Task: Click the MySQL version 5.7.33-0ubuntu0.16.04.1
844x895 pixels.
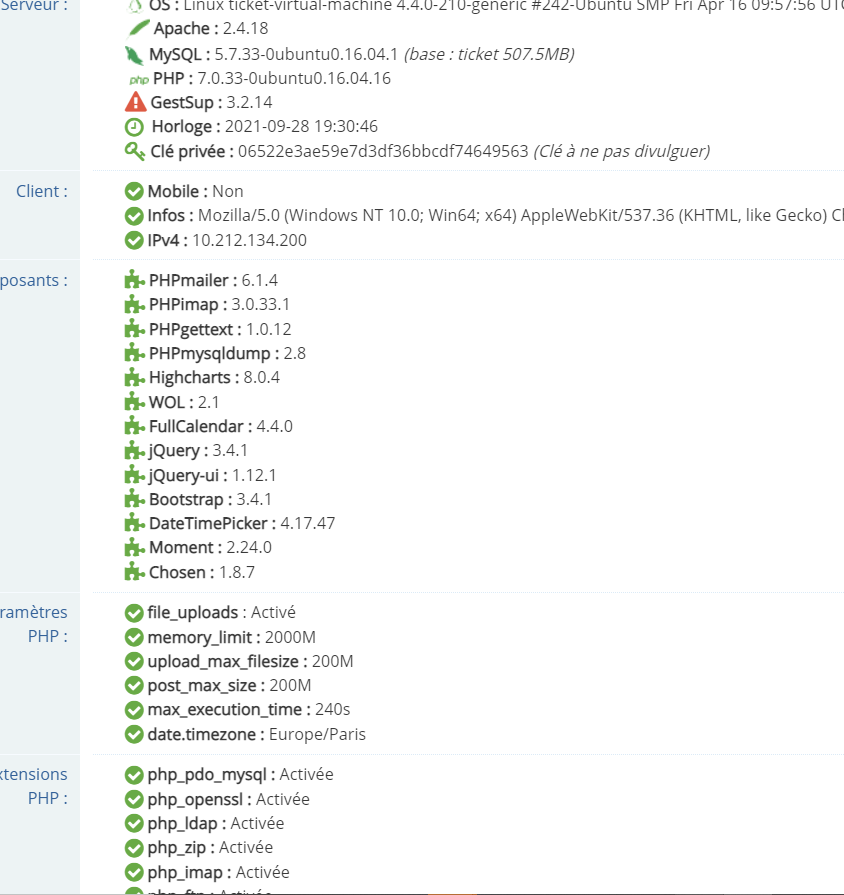Action: (306, 54)
